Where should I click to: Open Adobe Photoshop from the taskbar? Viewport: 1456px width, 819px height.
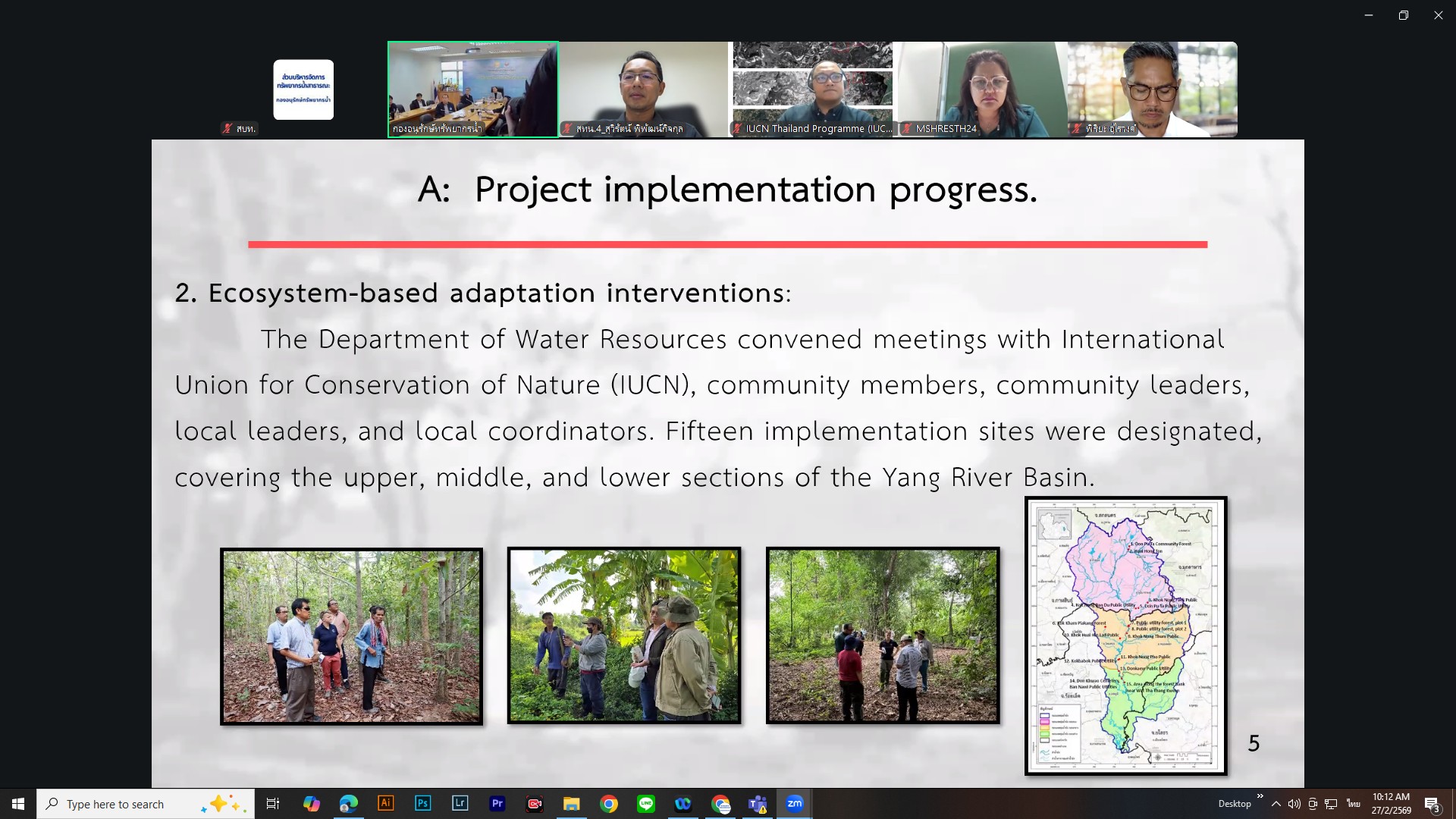pyautogui.click(x=422, y=804)
